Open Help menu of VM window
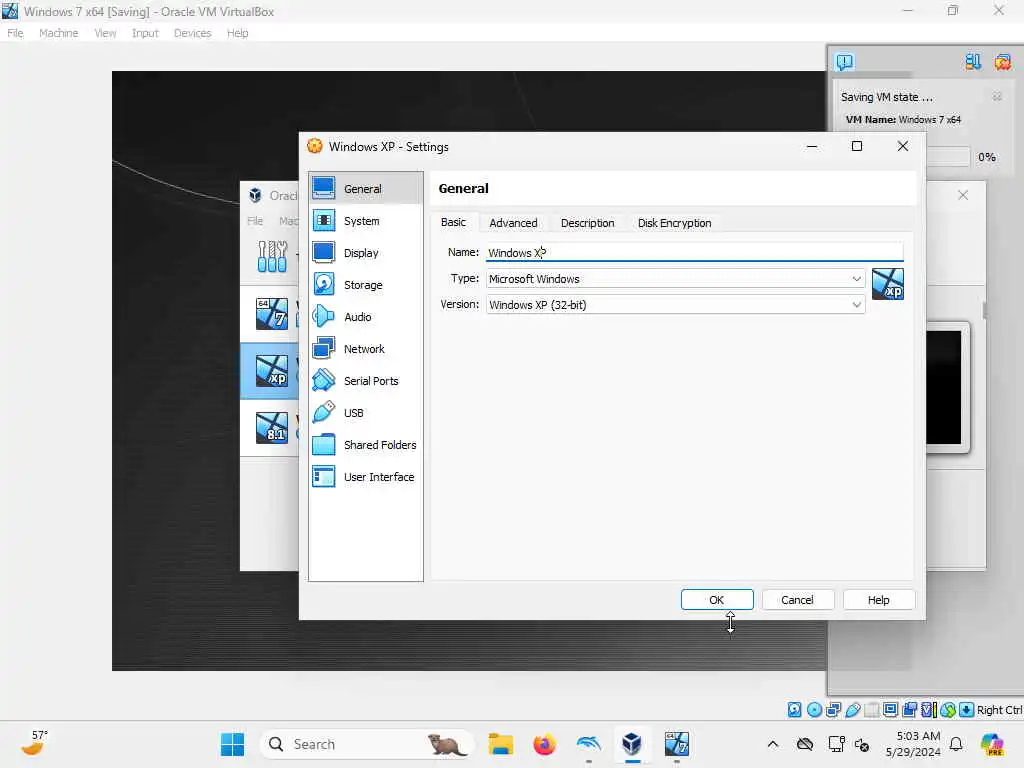The width and height of the screenshot is (1024, 768). [238, 33]
